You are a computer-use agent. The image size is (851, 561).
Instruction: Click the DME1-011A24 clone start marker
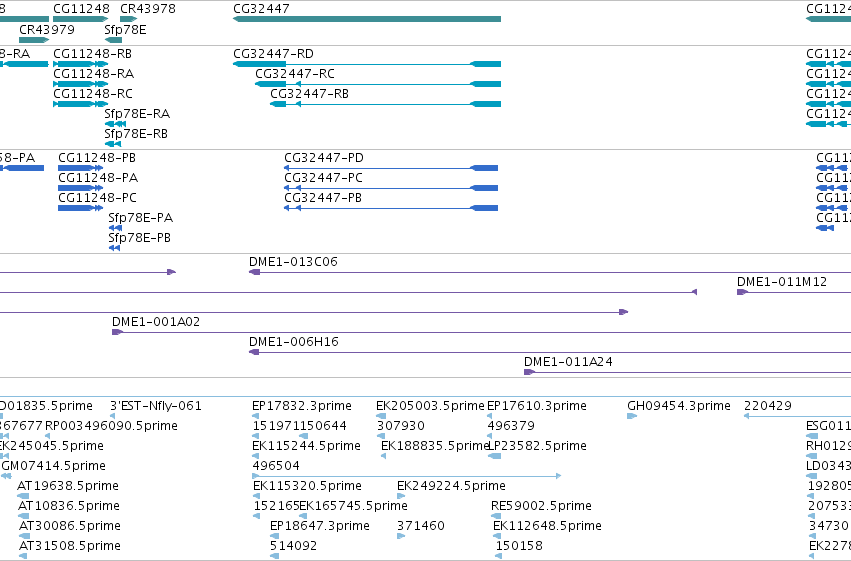tap(529, 372)
